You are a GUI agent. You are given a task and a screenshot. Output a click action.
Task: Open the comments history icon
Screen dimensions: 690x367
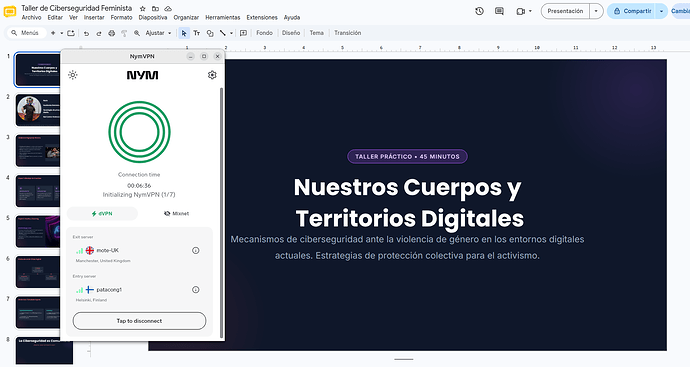pos(499,11)
